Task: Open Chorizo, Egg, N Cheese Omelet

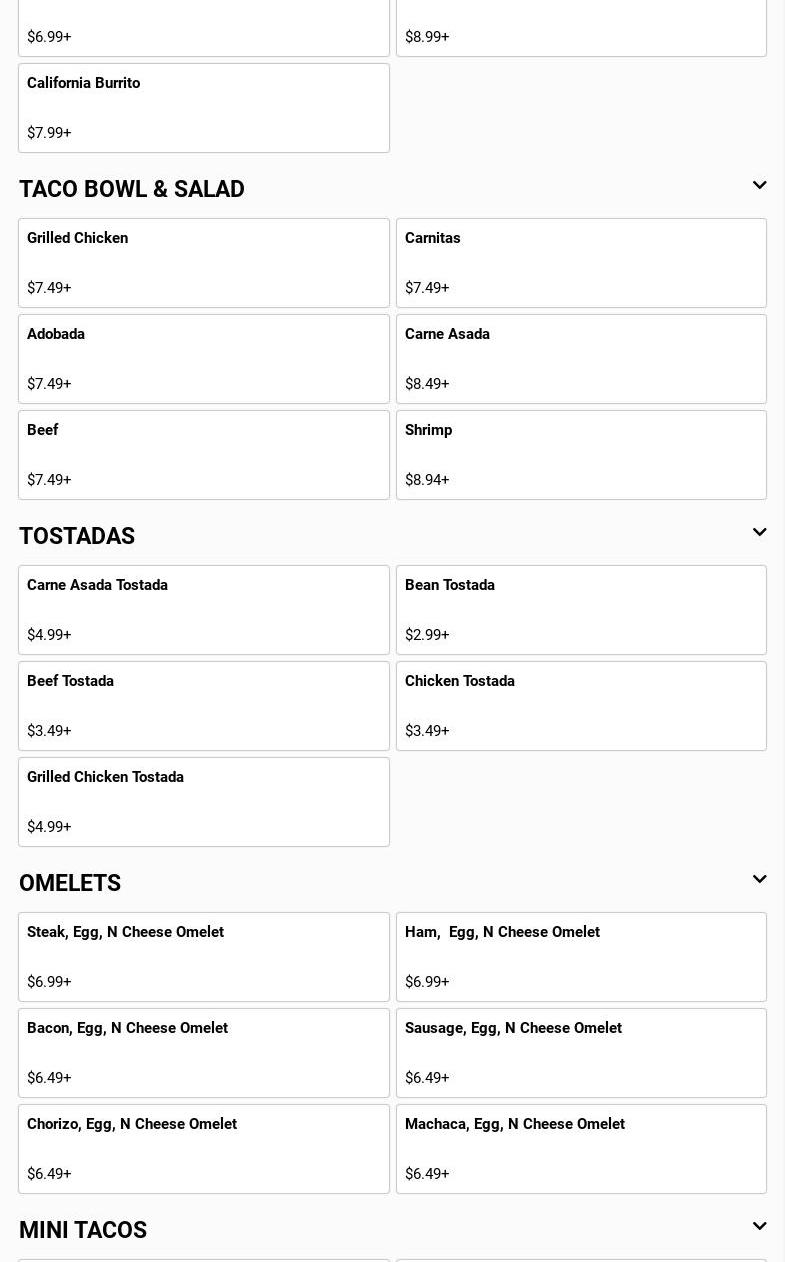Action: (x=204, y=1149)
